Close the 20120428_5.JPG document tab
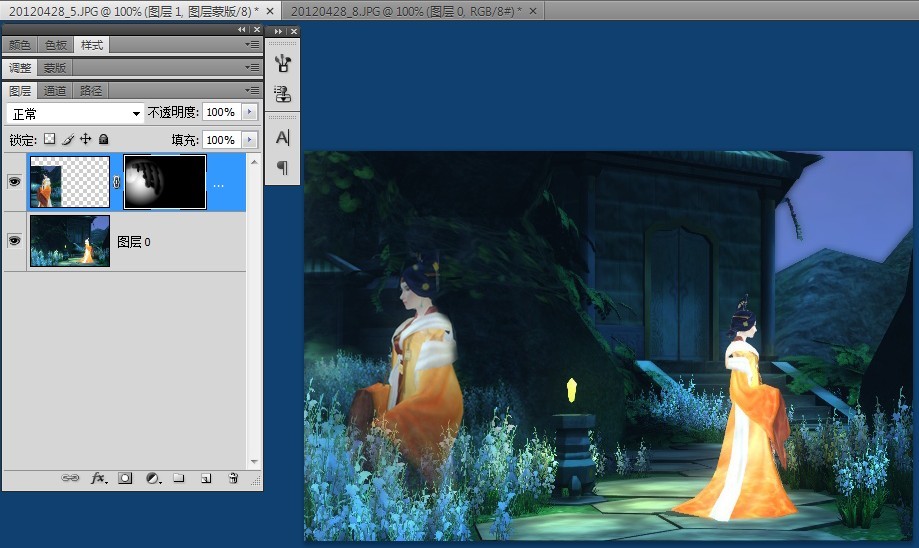Image resolution: width=919 pixels, height=548 pixels. click(x=270, y=11)
